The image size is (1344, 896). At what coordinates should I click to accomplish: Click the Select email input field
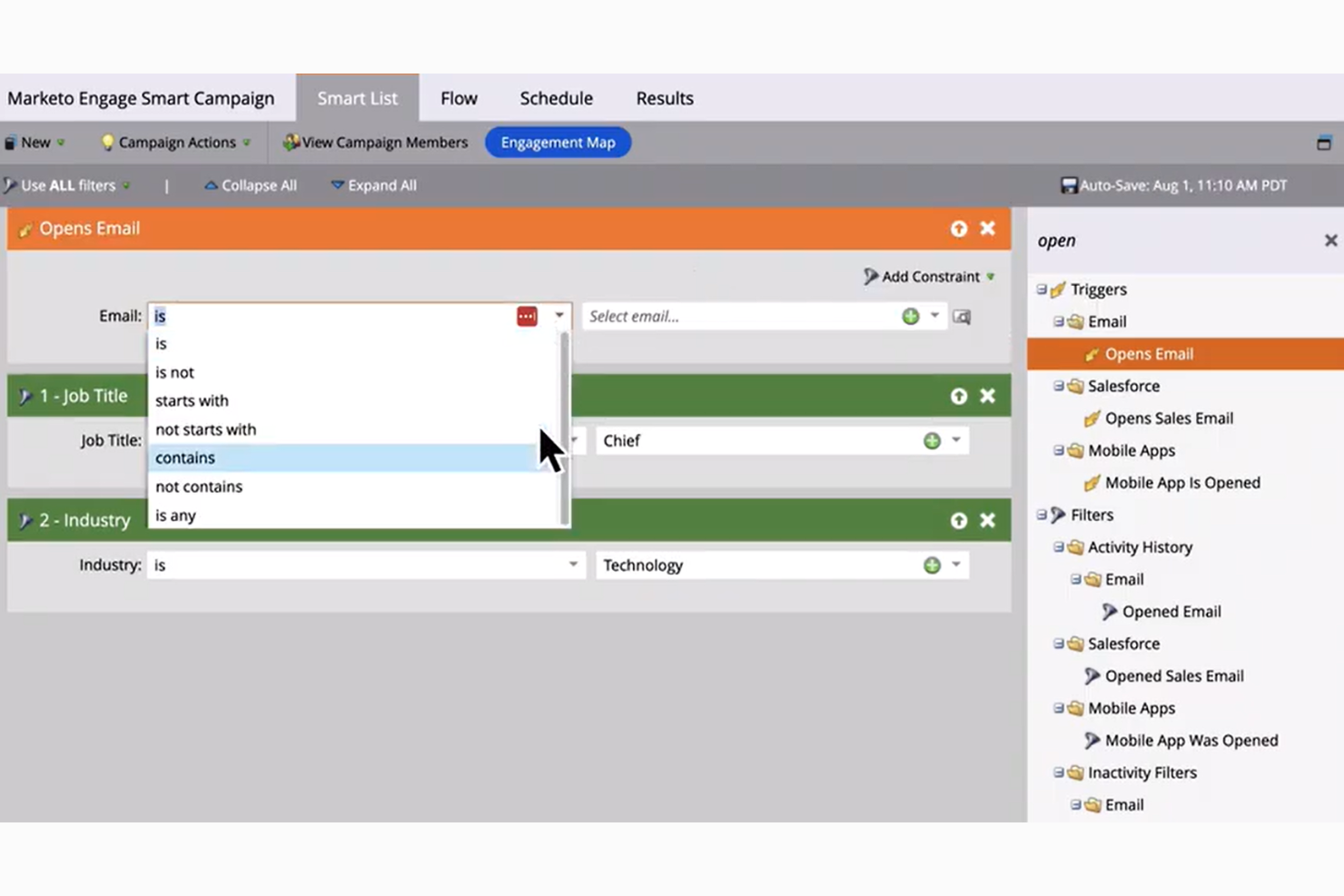pos(741,316)
